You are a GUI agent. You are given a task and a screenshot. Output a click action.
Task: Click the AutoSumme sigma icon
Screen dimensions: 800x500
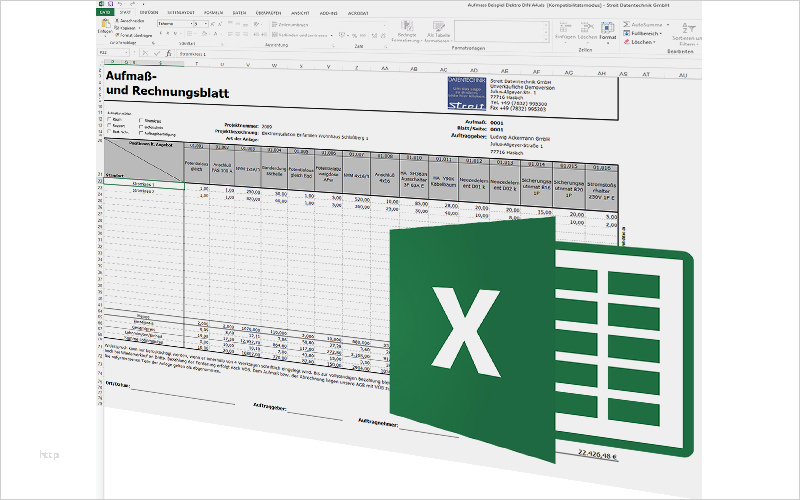point(625,22)
